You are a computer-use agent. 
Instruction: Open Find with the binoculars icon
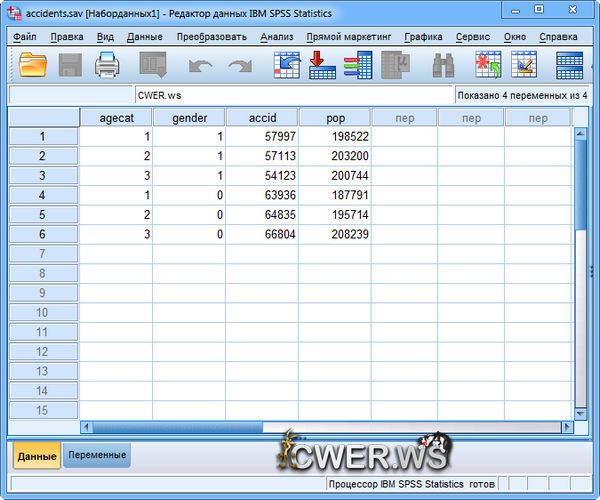click(443, 65)
